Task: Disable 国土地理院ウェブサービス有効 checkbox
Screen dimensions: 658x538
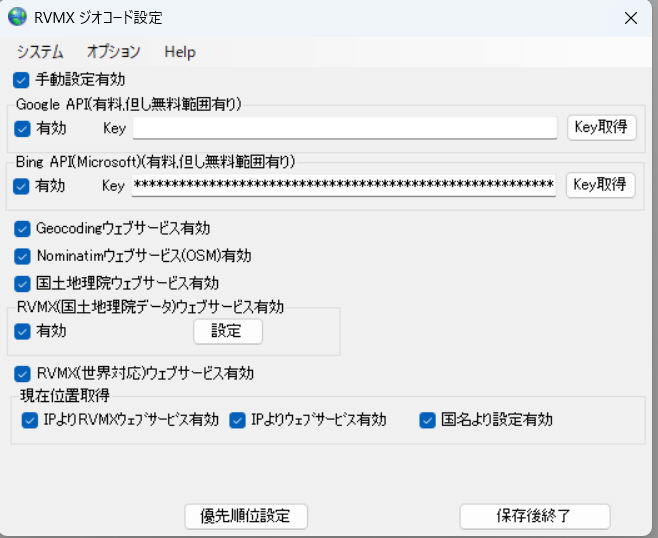Action: (x=22, y=283)
